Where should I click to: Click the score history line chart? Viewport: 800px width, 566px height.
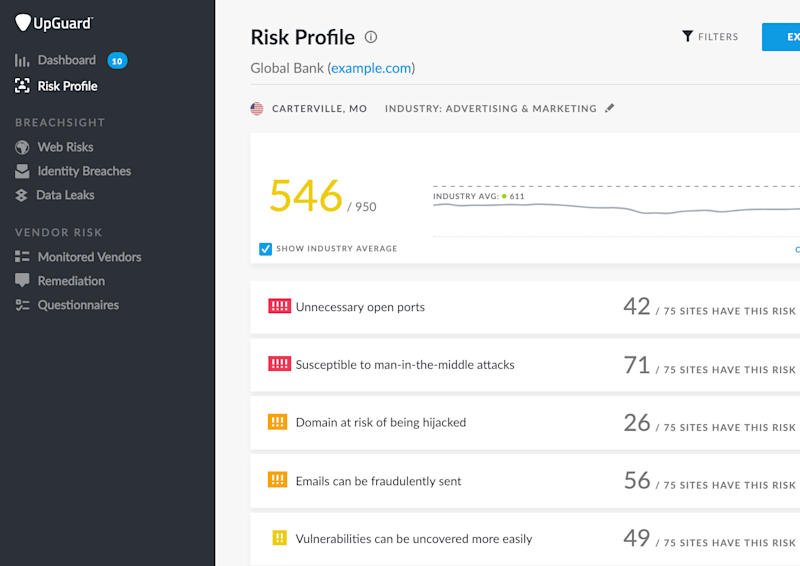616,209
